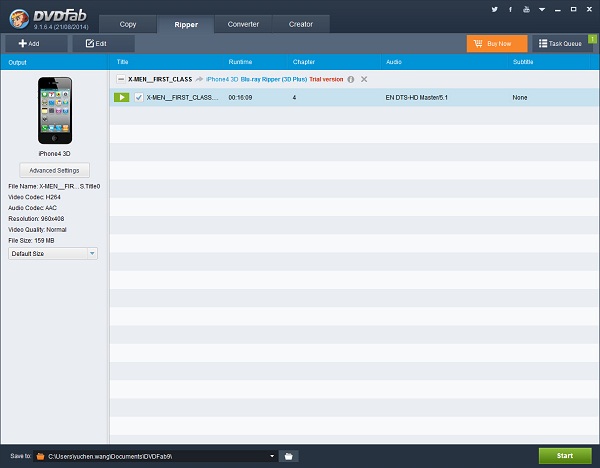Click the Subtitle column header

[x=523, y=62]
